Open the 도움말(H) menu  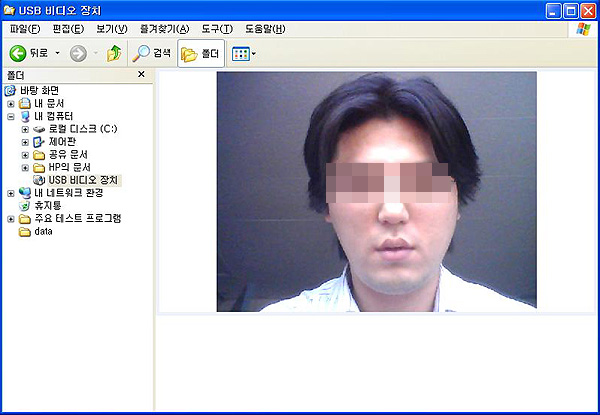[x=265, y=29]
